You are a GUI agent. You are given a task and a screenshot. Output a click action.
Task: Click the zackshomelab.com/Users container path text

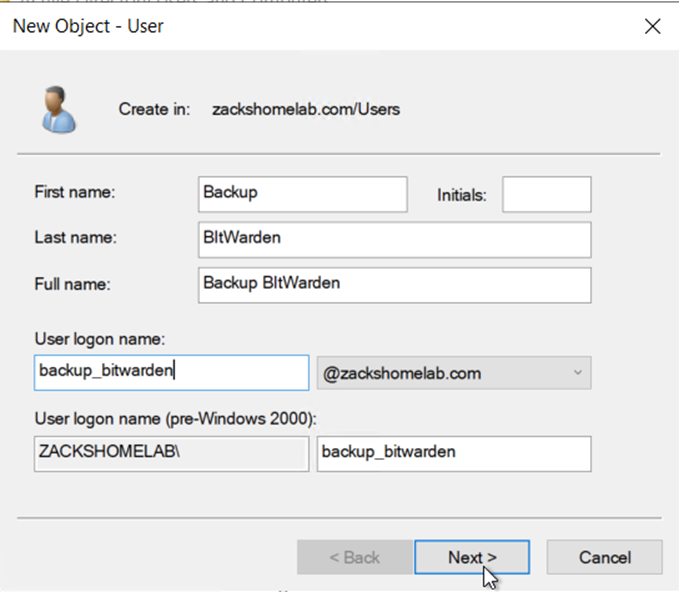306,109
